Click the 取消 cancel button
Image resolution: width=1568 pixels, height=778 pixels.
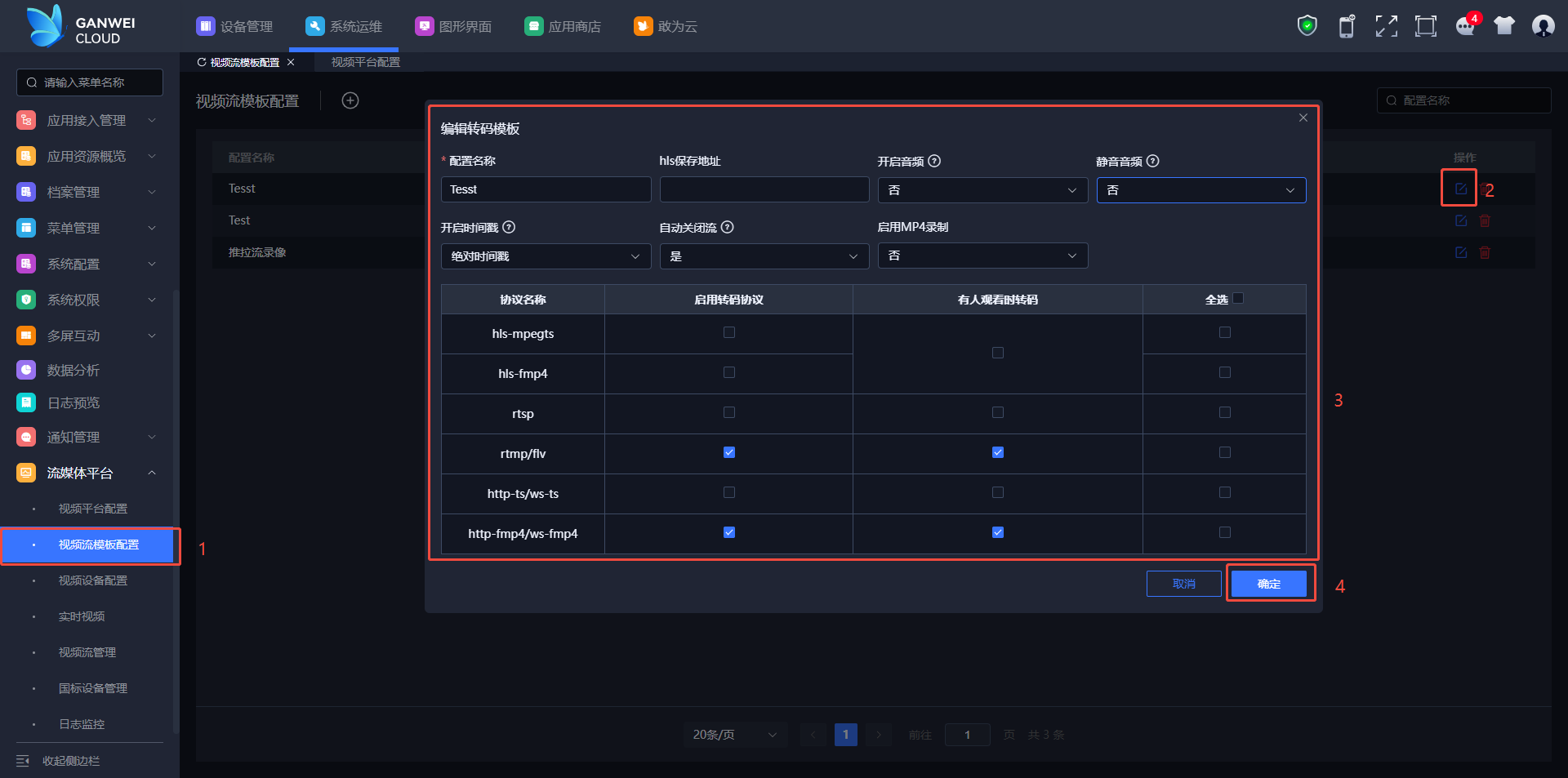point(1183,584)
